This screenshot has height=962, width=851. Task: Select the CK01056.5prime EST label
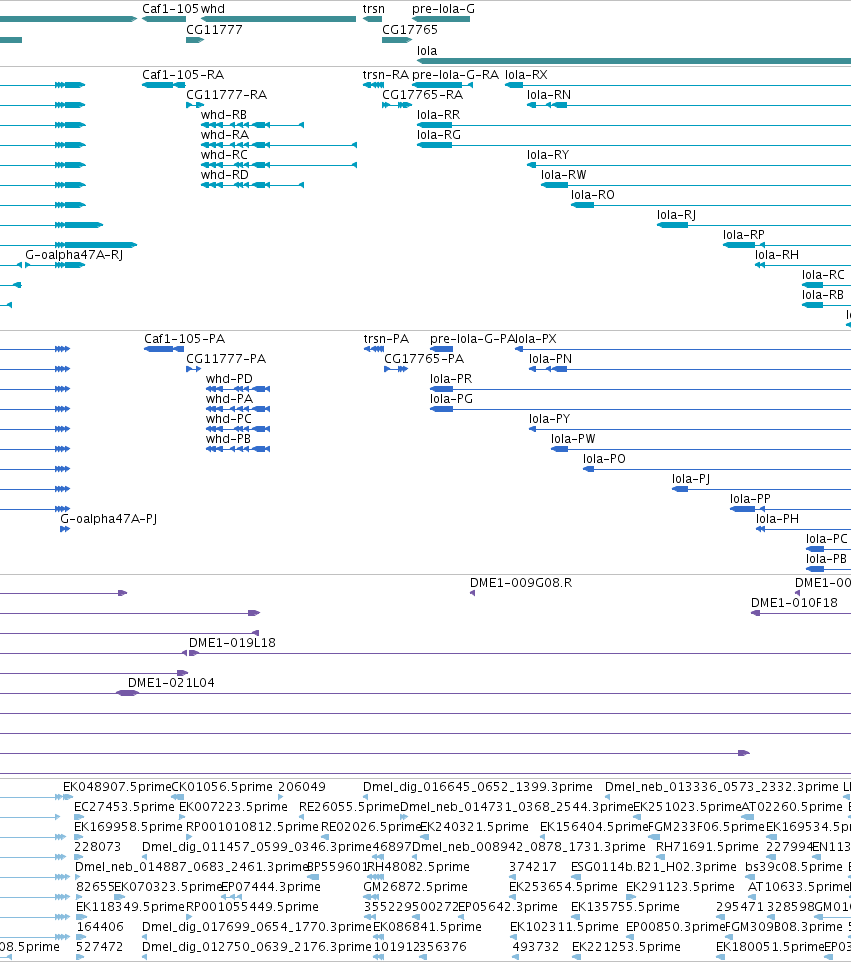coord(222,787)
